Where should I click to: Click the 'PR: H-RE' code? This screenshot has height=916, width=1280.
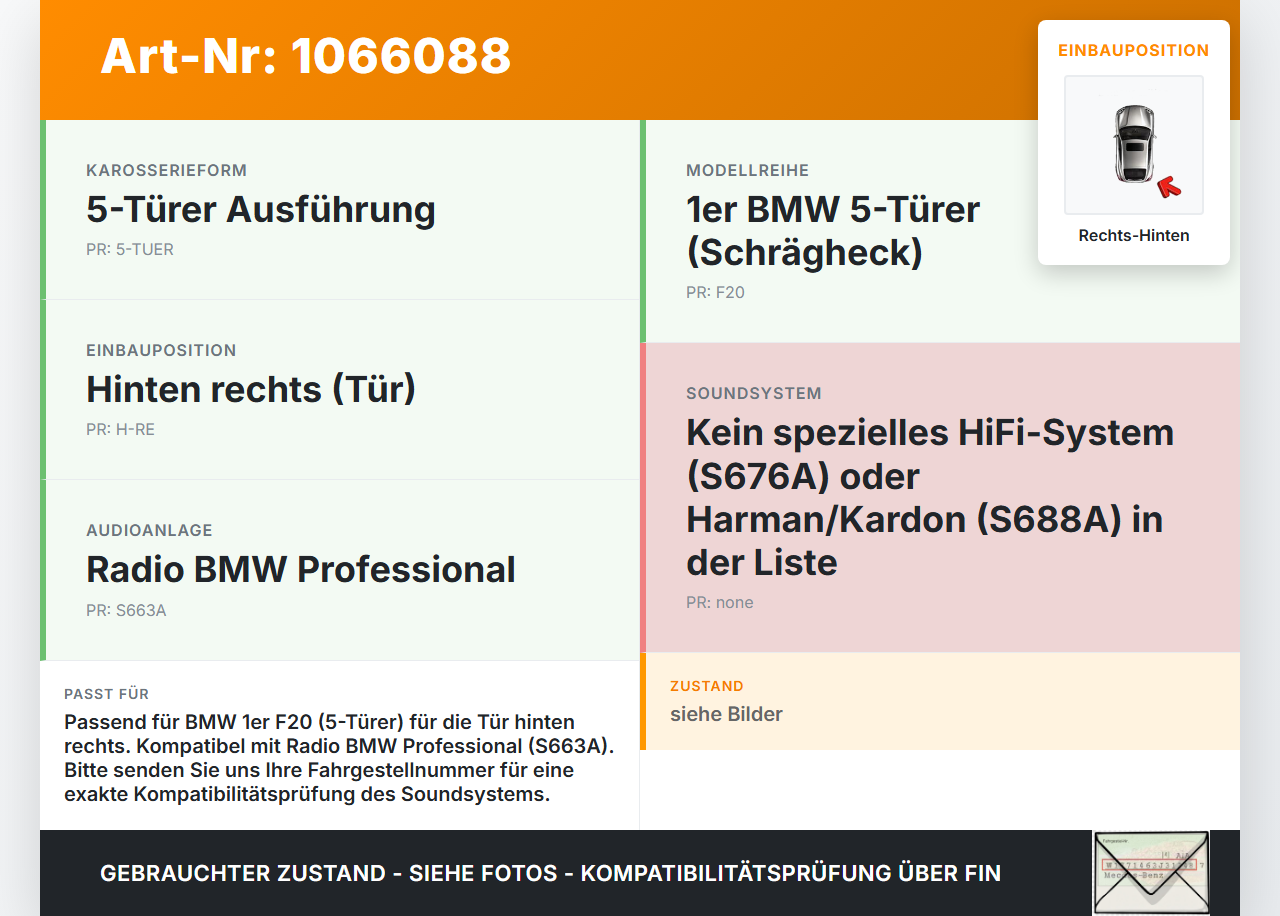click(120, 430)
